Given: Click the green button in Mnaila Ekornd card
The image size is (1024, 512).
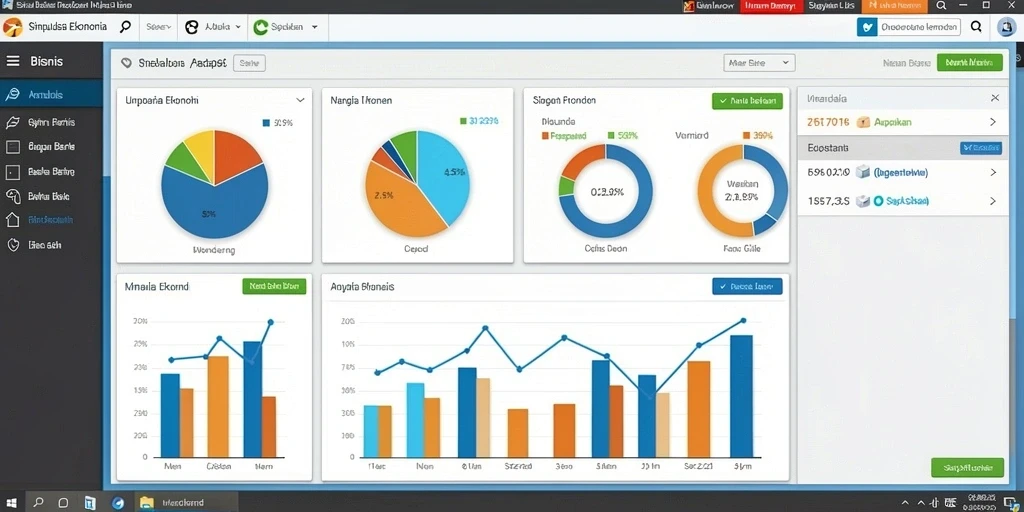Looking at the screenshot, I should pyautogui.click(x=274, y=286).
